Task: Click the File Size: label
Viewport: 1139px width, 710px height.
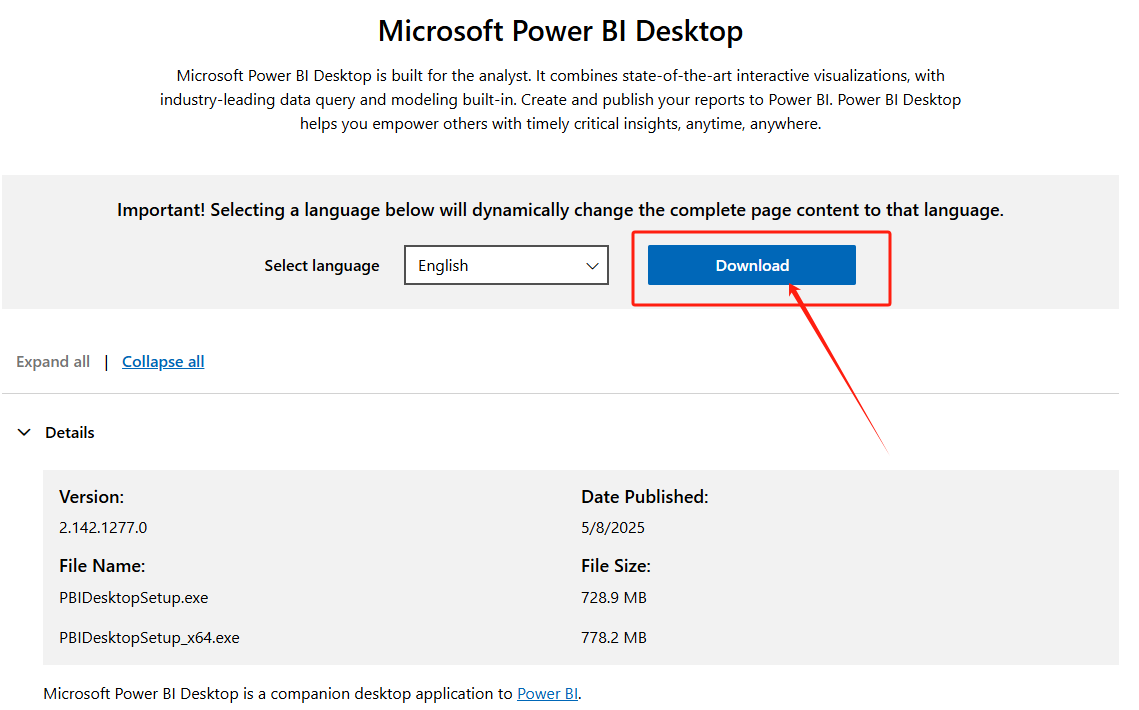Action: [x=615, y=566]
